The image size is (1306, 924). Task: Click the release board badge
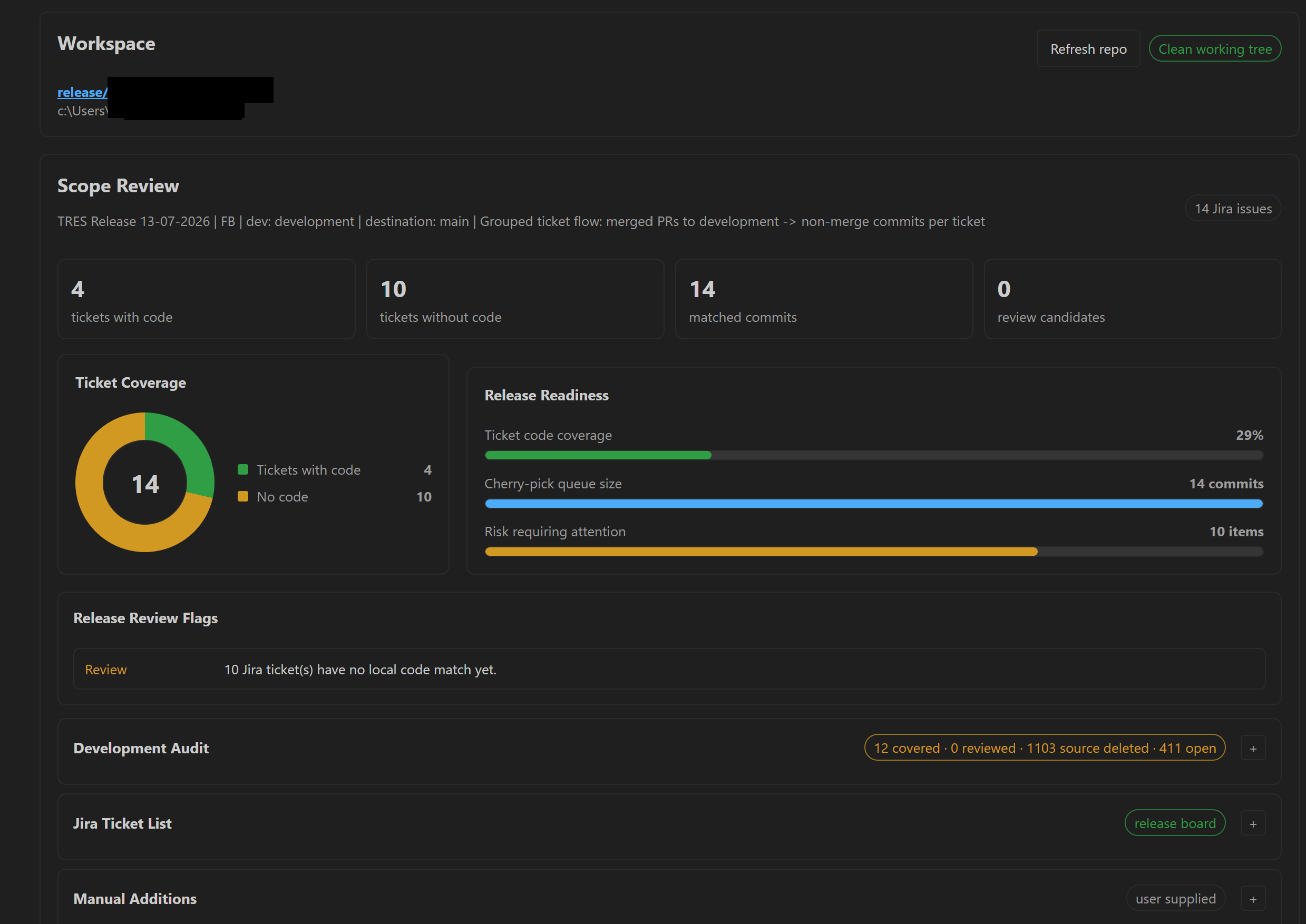tap(1175, 823)
